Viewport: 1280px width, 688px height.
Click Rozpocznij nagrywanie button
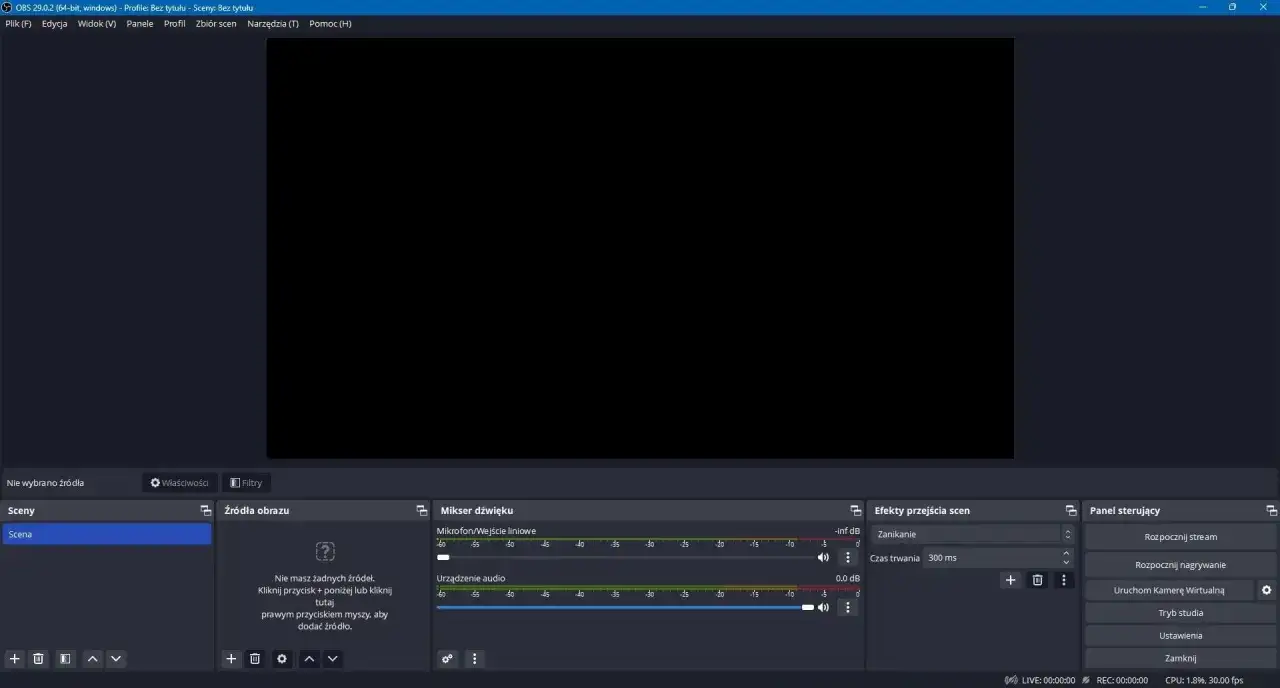point(1181,565)
